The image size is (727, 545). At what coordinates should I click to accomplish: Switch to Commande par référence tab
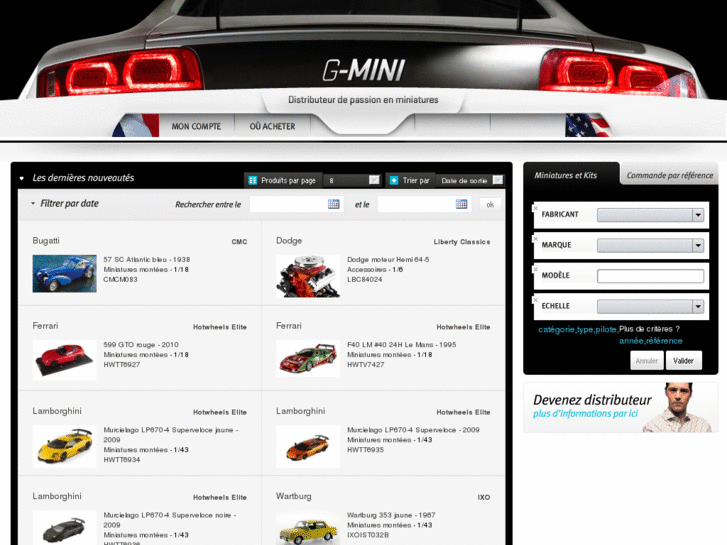pyautogui.click(x=670, y=175)
